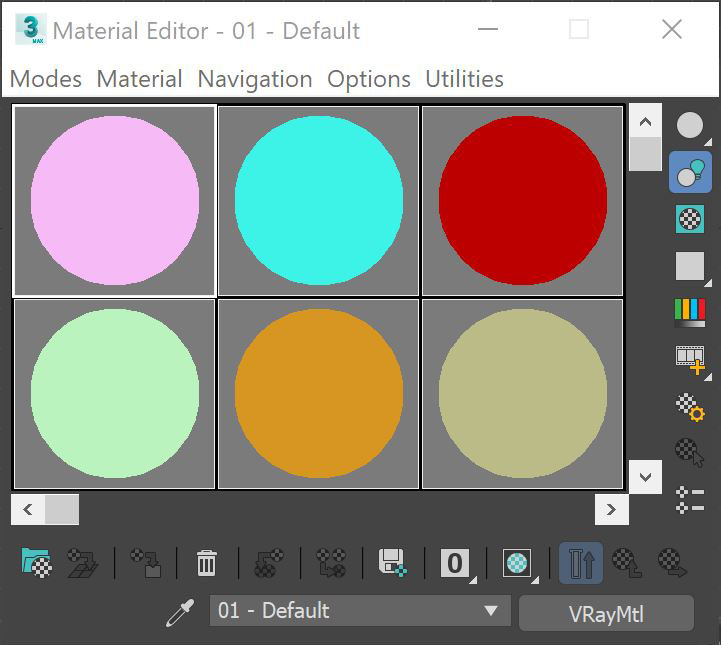This screenshot has width=721, height=645.
Task: Expand Show Shaded Material in Viewport flyout
Action: (x=518, y=563)
